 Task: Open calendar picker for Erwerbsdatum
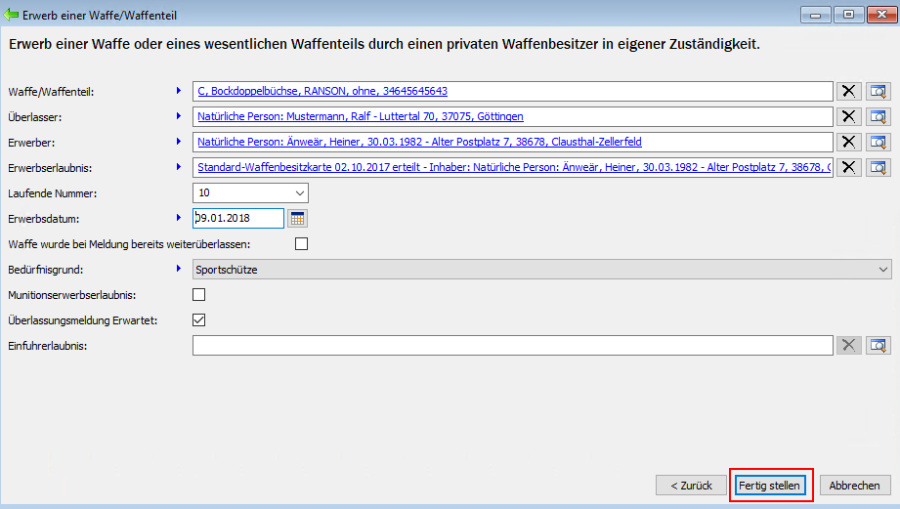pos(297,218)
